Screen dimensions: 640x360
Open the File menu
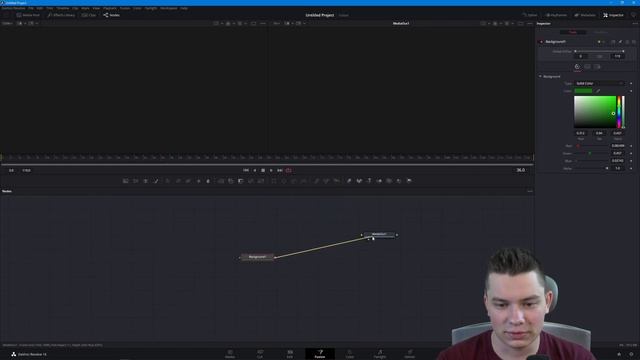(31, 8)
